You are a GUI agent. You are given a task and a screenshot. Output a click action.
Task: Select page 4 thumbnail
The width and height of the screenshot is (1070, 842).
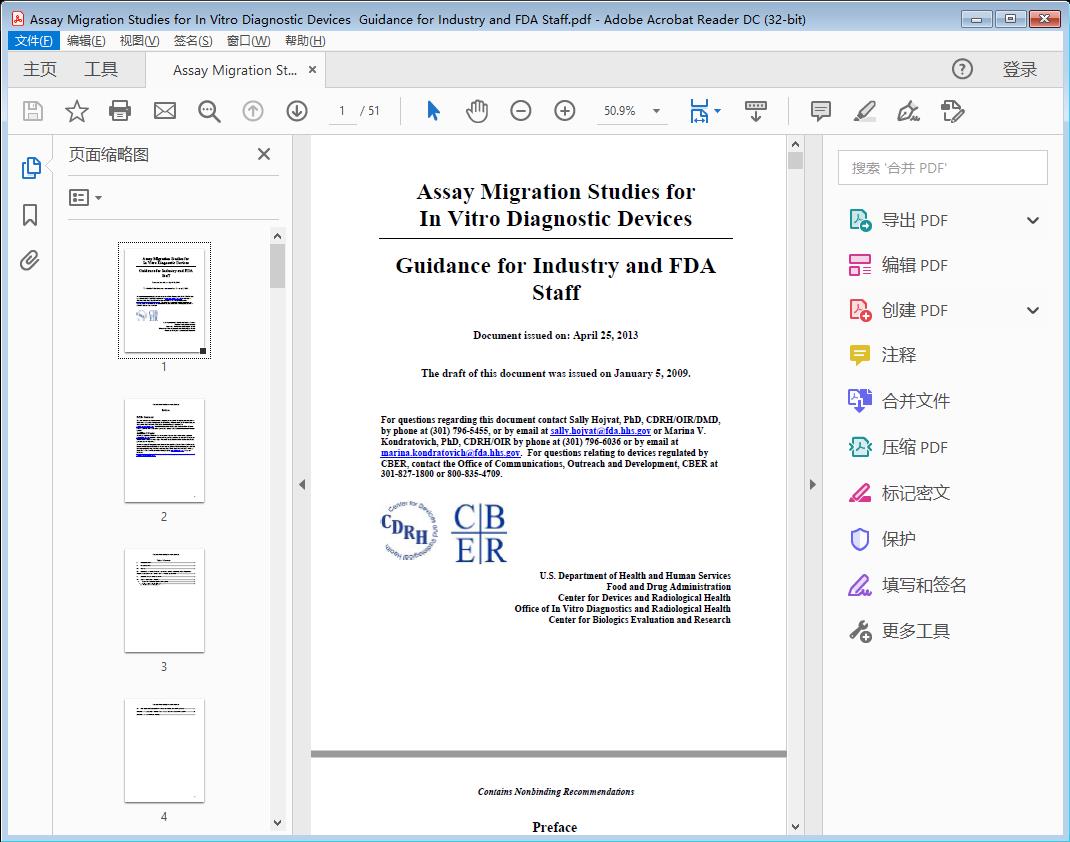click(164, 751)
